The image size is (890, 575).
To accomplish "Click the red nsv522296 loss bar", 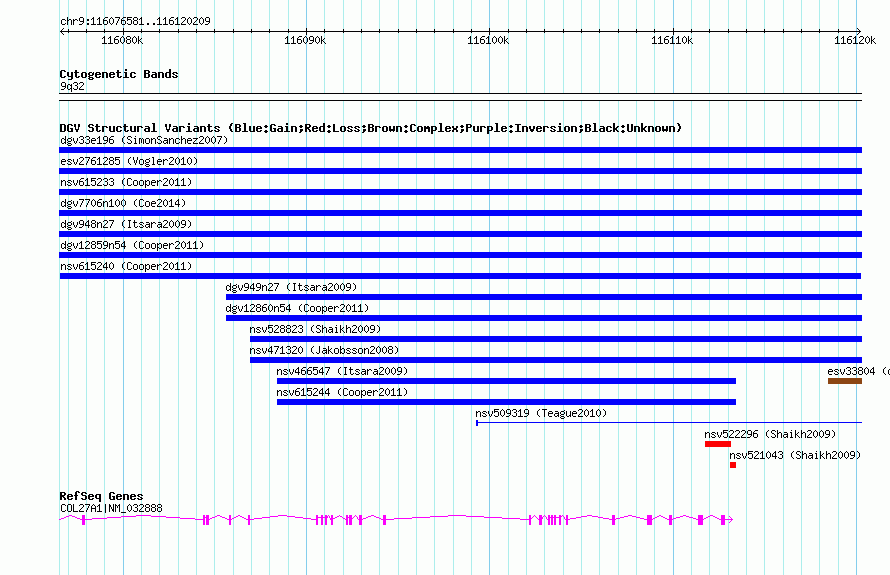I will 717,444.
